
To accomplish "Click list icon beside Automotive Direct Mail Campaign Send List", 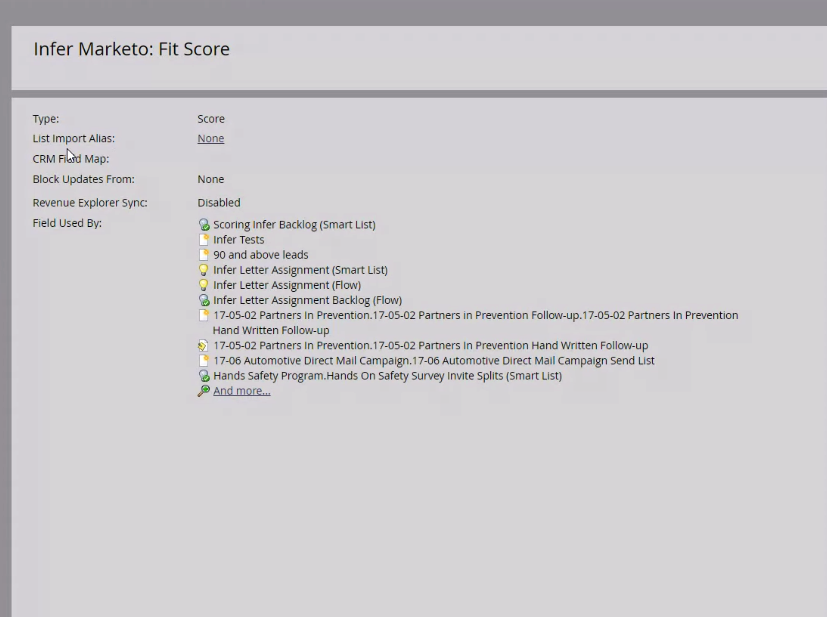I will point(204,361).
